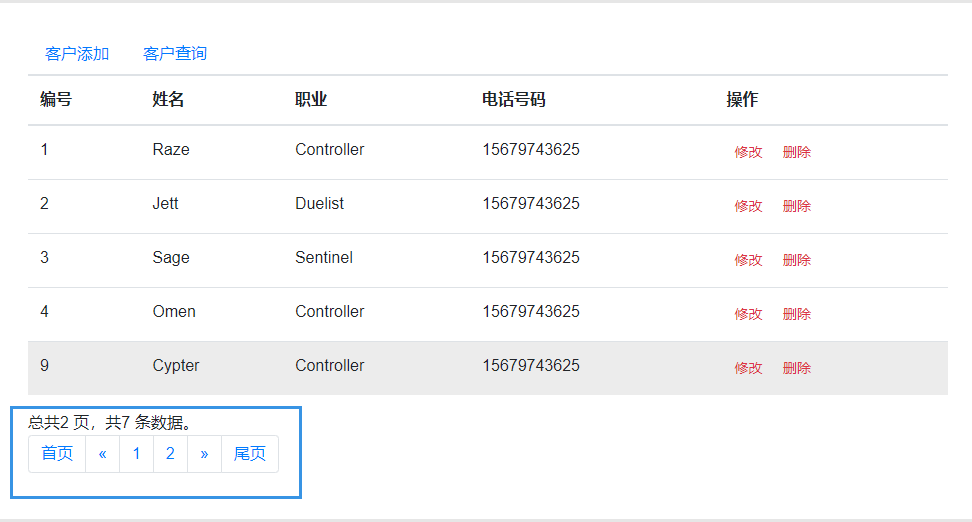The height and width of the screenshot is (522, 972).
Task: Click the Sentinel profession cell
Action: click(x=324, y=257)
